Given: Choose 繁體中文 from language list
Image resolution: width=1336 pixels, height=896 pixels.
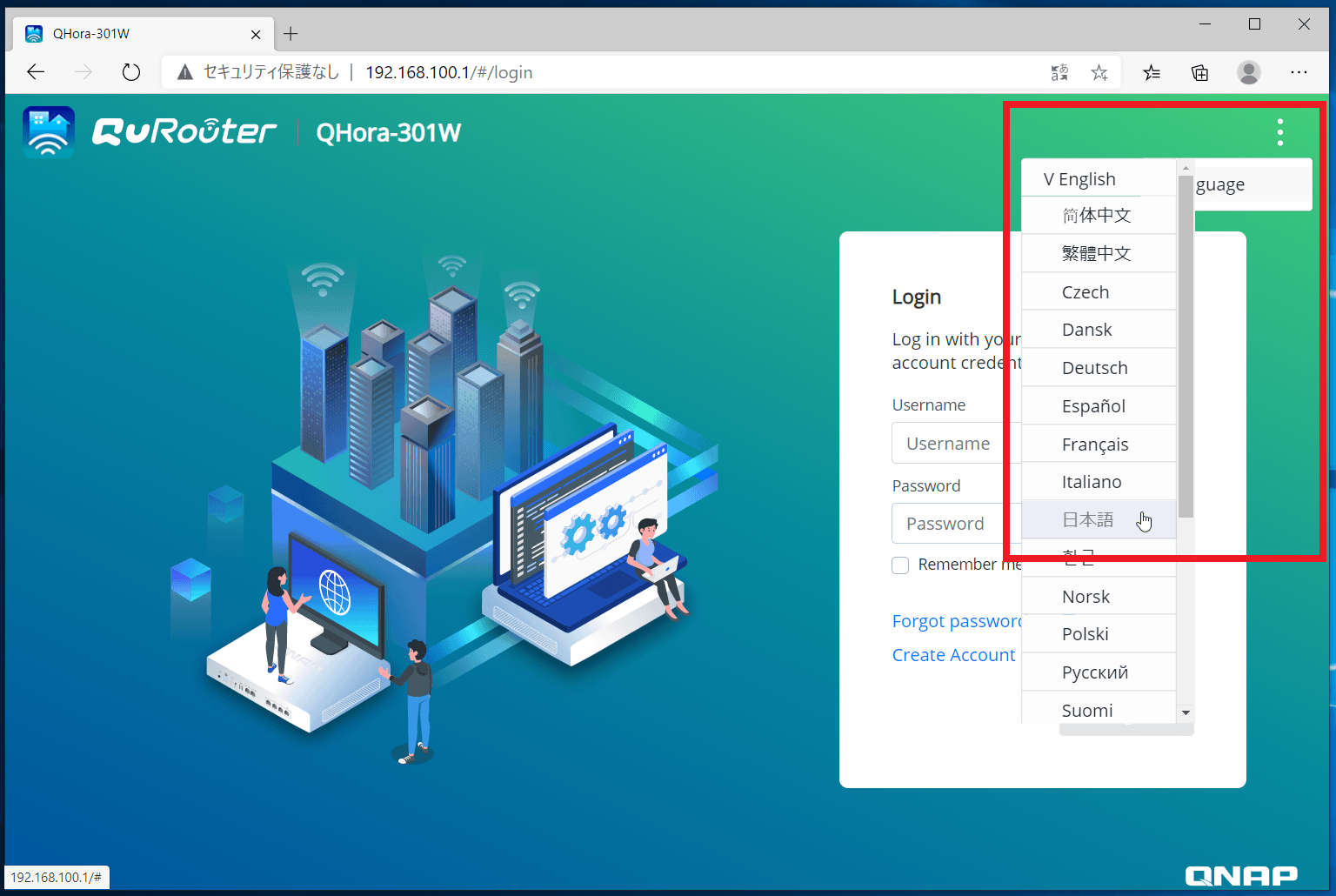Looking at the screenshot, I should (x=1099, y=253).
